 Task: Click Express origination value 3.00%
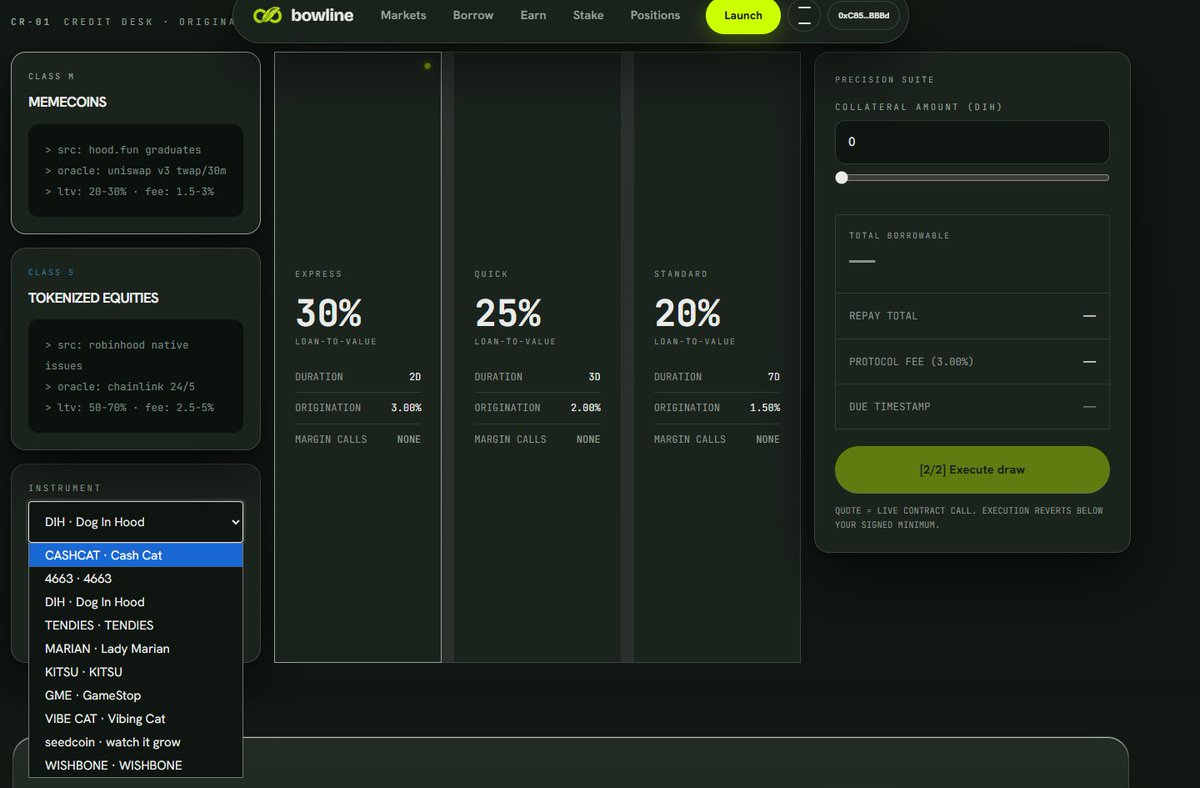(405, 408)
